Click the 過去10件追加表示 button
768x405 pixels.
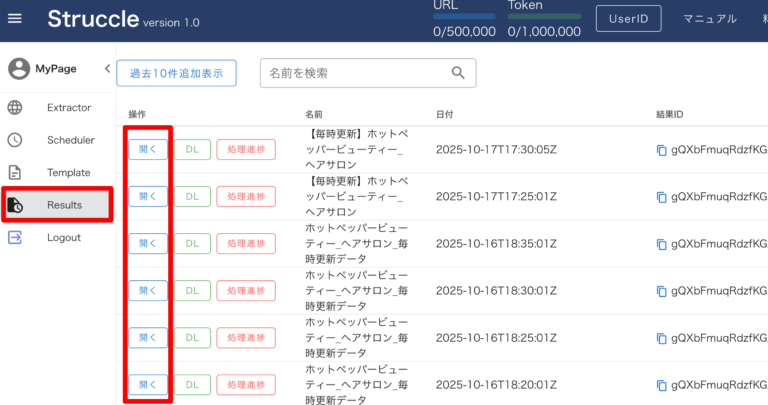click(x=176, y=73)
